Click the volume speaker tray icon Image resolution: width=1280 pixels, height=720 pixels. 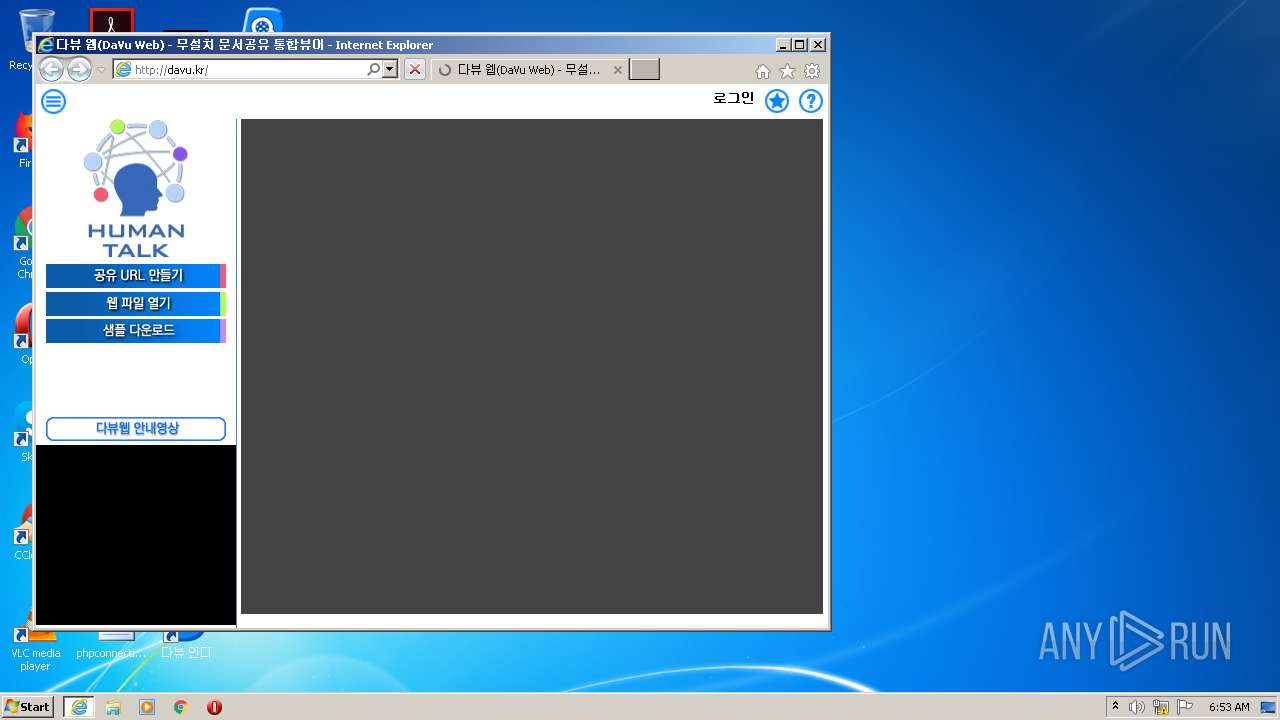[1137, 707]
